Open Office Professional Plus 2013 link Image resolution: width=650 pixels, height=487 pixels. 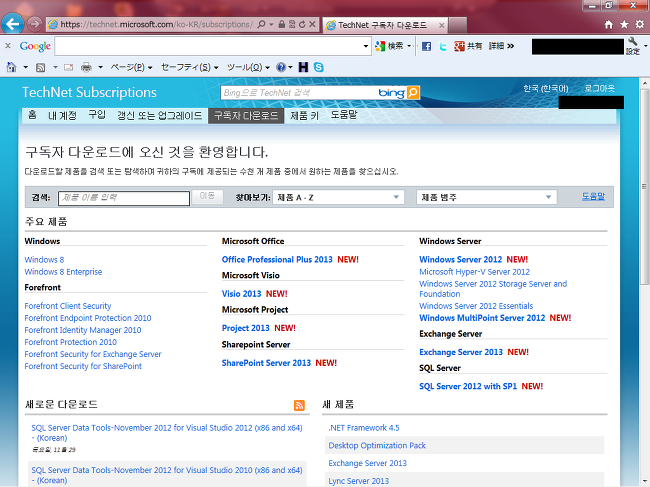click(x=277, y=259)
